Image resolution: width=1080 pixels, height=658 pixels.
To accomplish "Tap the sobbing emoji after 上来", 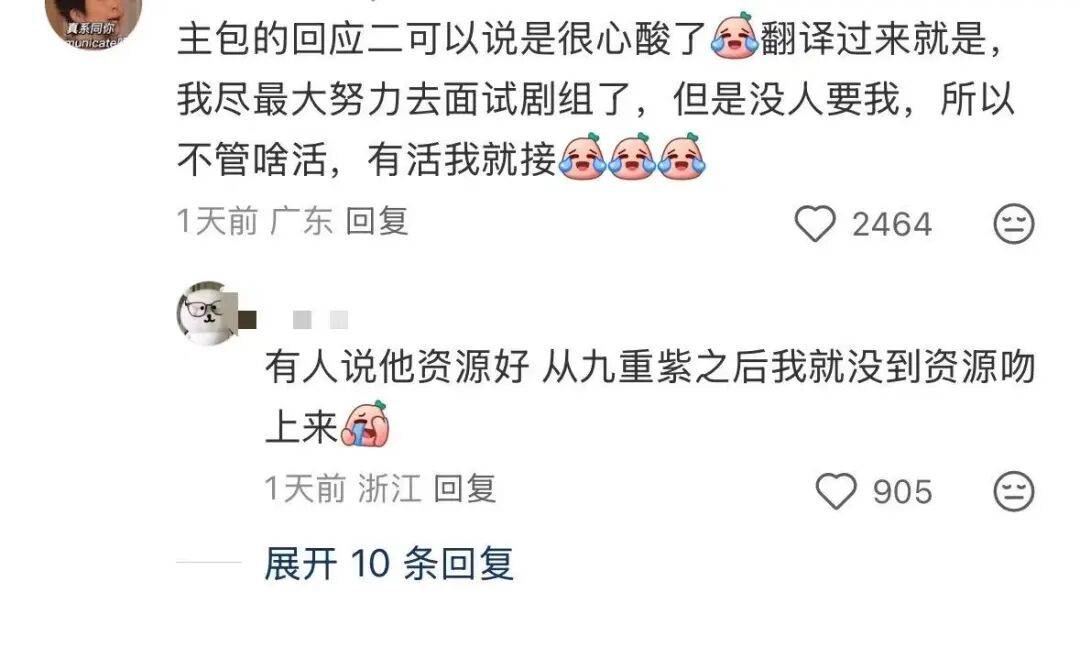I will pos(365,424).
